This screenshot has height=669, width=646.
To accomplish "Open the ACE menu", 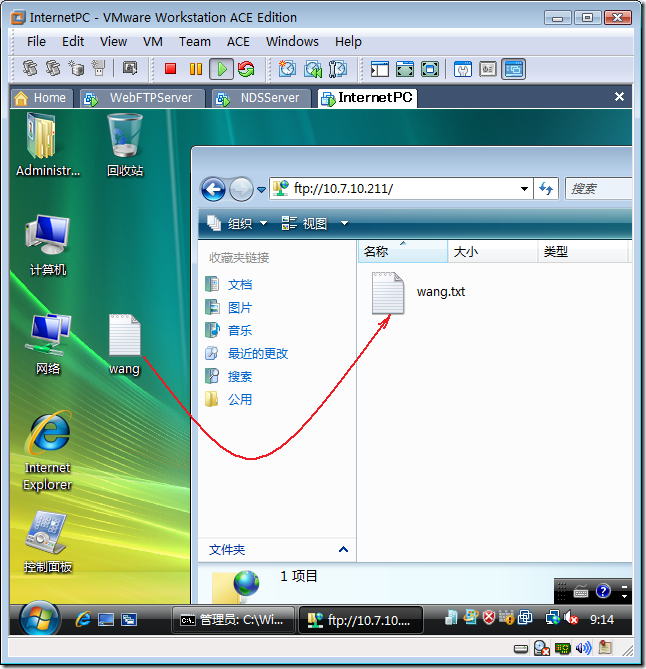I will (x=238, y=42).
